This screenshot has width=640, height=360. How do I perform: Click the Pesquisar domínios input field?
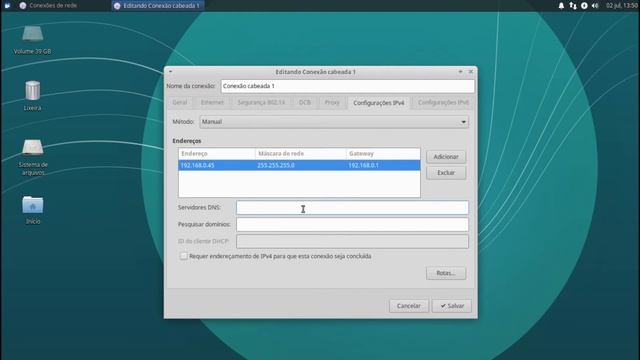pos(352,224)
